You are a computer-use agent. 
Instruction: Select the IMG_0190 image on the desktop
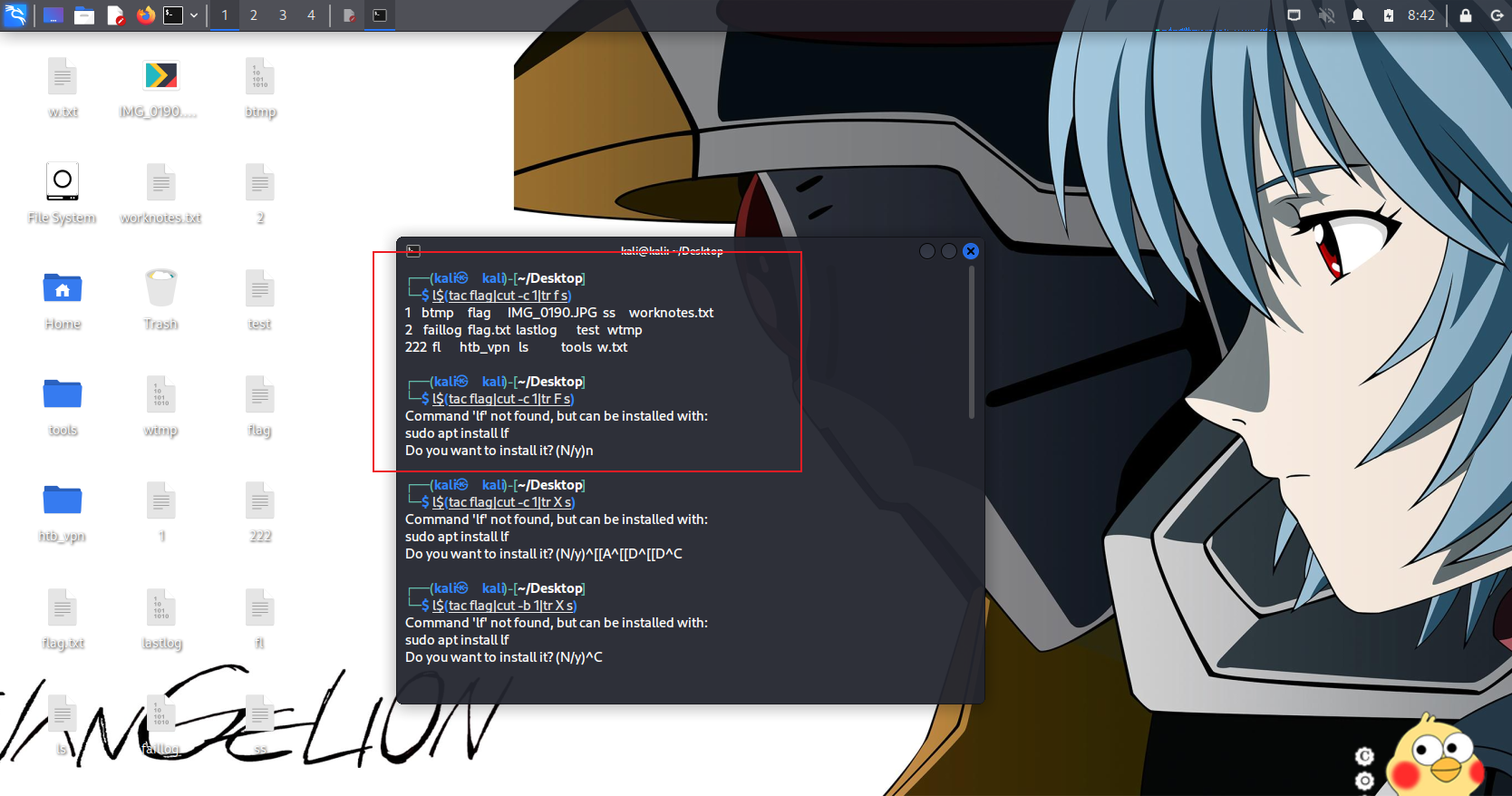(160, 88)
